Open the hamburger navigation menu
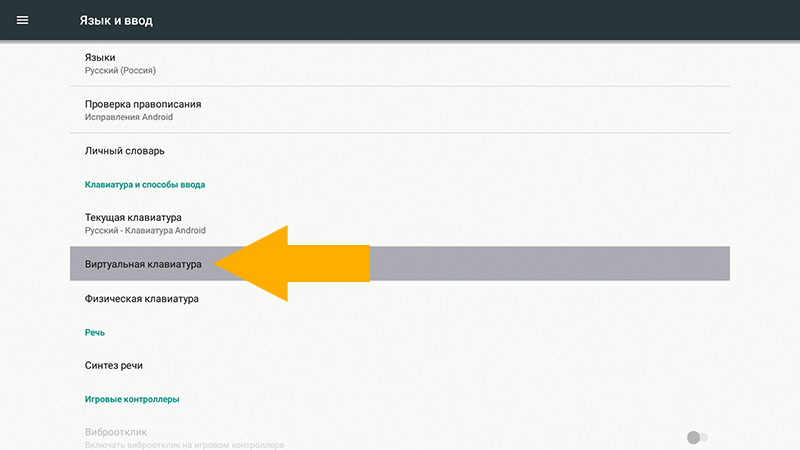 22,20
